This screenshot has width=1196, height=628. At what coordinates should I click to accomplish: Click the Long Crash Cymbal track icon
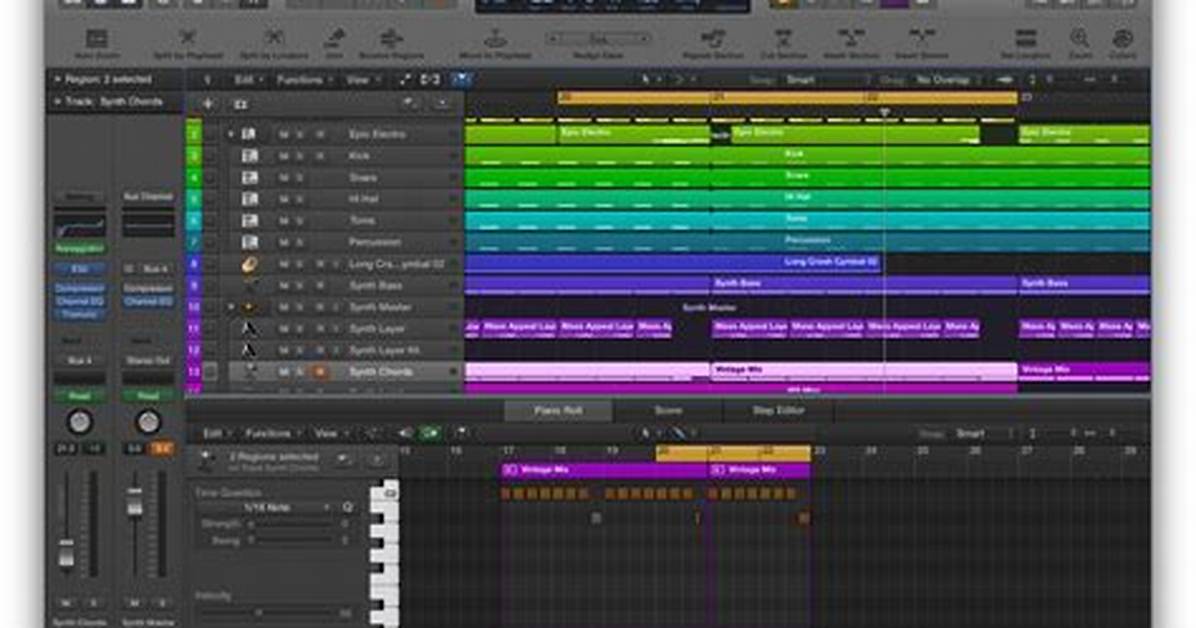(x=249, y=264)
